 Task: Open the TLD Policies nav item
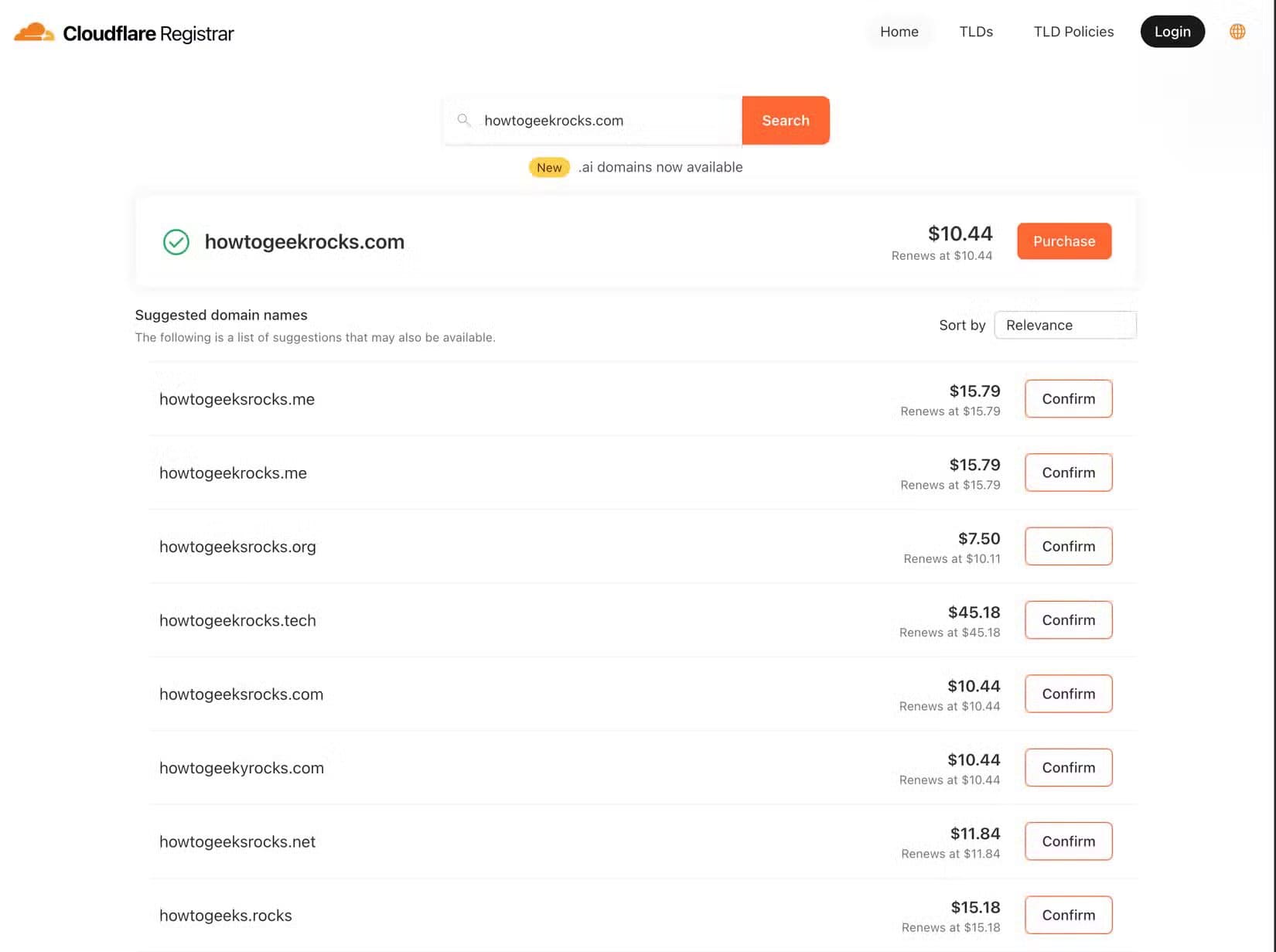pos(1073,32)
